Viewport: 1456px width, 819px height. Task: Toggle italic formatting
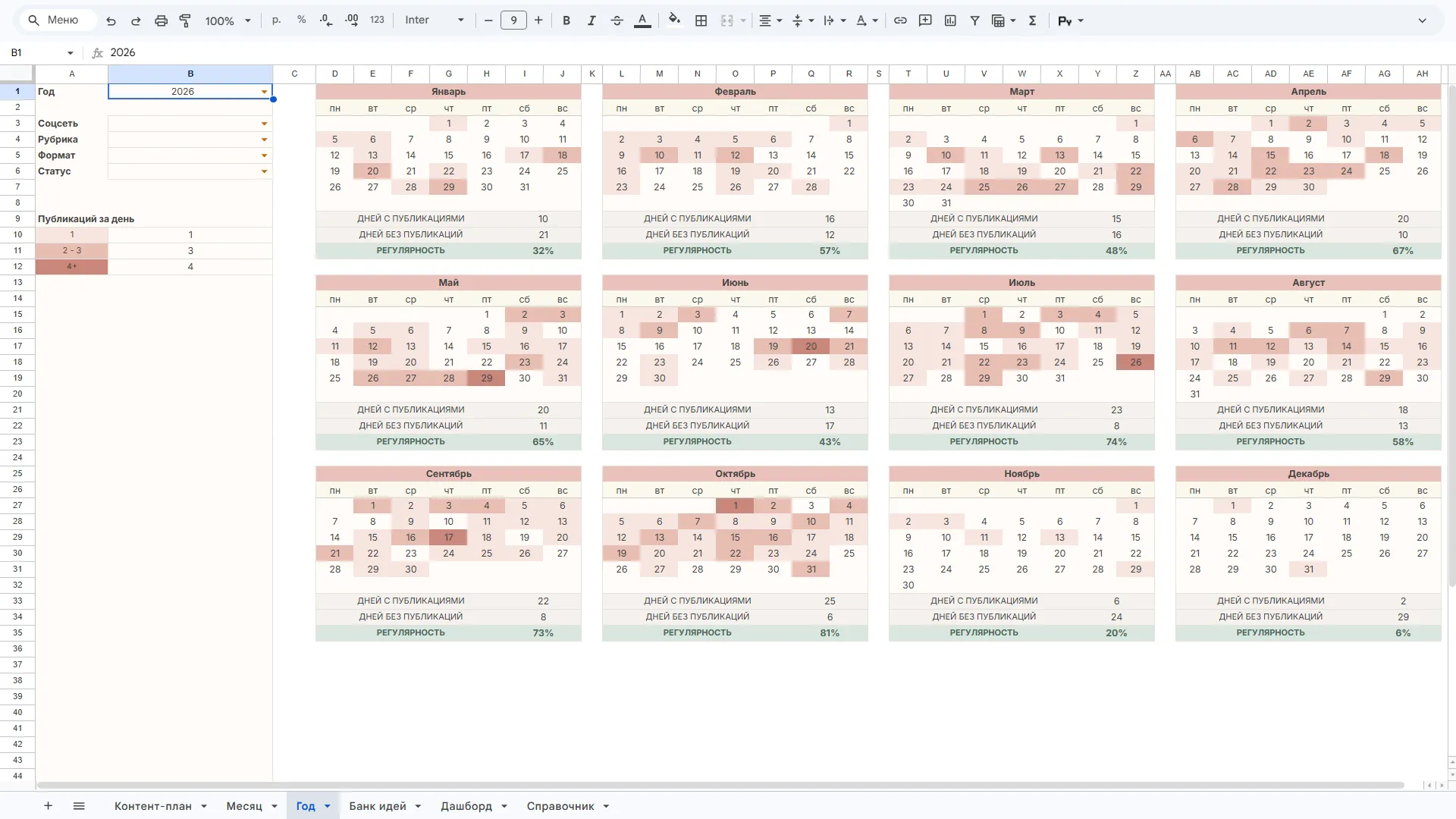pos(591,20)
